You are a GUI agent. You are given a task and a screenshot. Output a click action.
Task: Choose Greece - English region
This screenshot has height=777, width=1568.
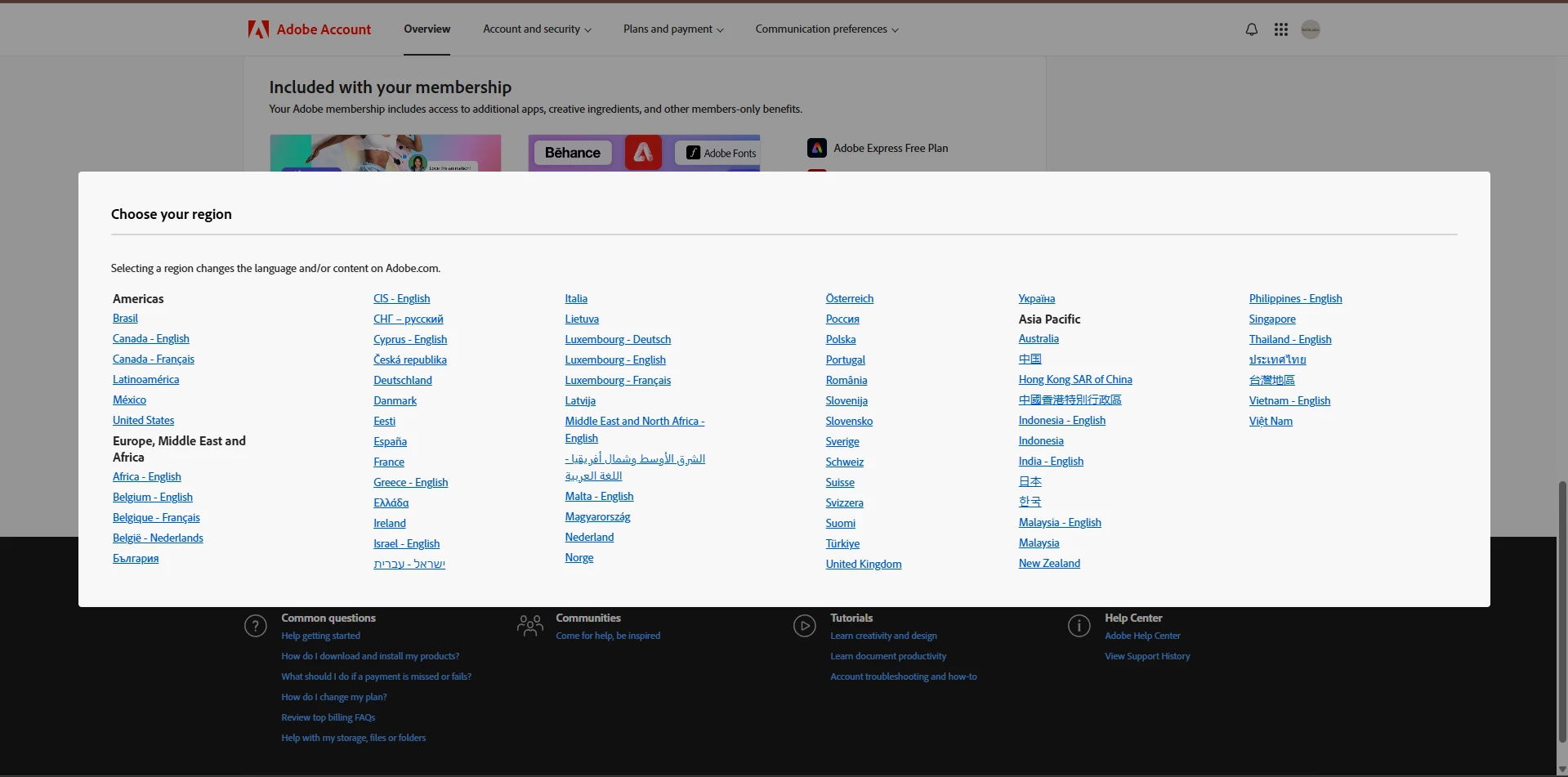pos(410,483)
